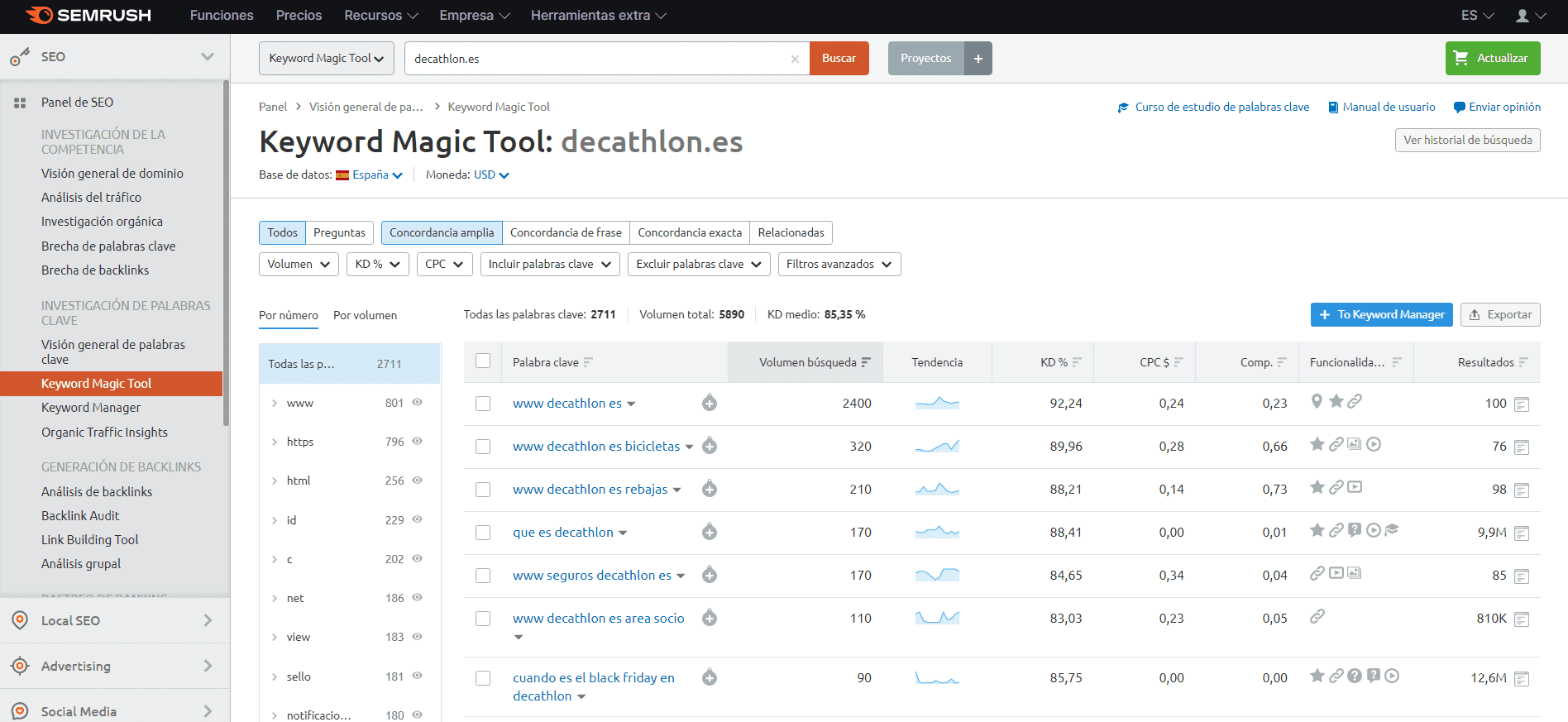View SERP snapshot icon for result 98
The image size is (1568, 722).
tap(1522, 490)
